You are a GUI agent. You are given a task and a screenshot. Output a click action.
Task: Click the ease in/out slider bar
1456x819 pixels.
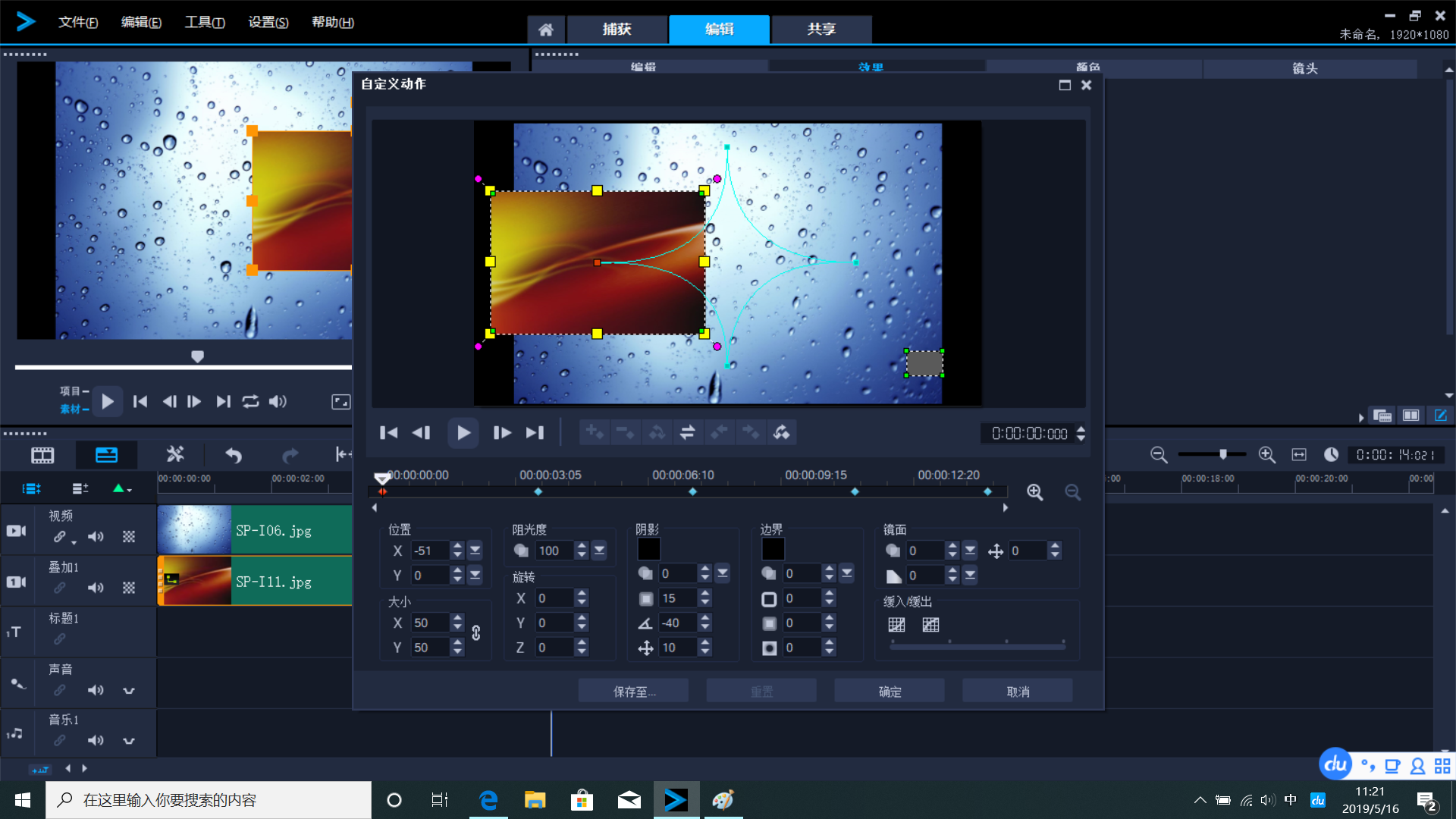pyautogui.click(x=977, y=647)
